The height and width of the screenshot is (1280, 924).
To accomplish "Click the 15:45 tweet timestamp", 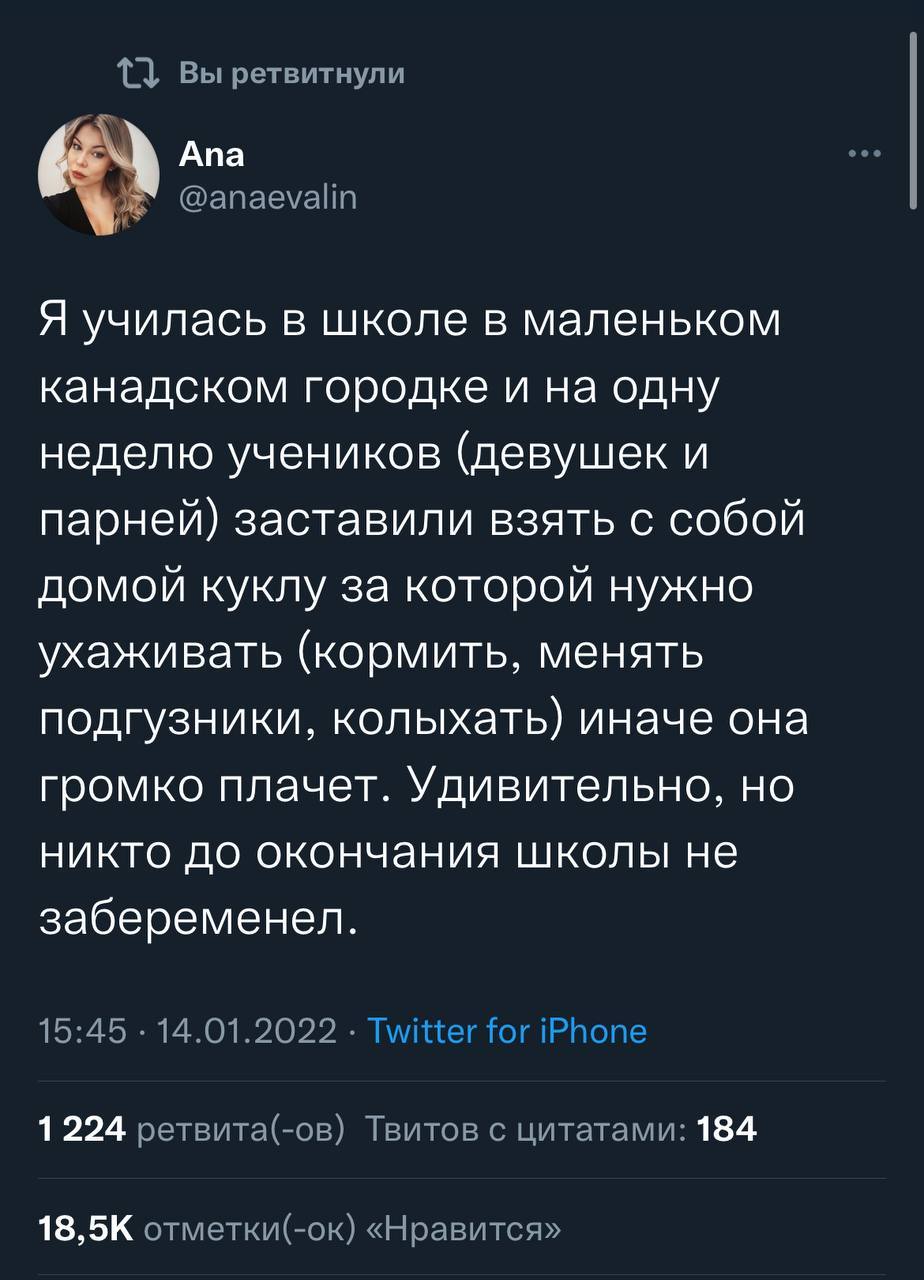I will pos(82,1030).
